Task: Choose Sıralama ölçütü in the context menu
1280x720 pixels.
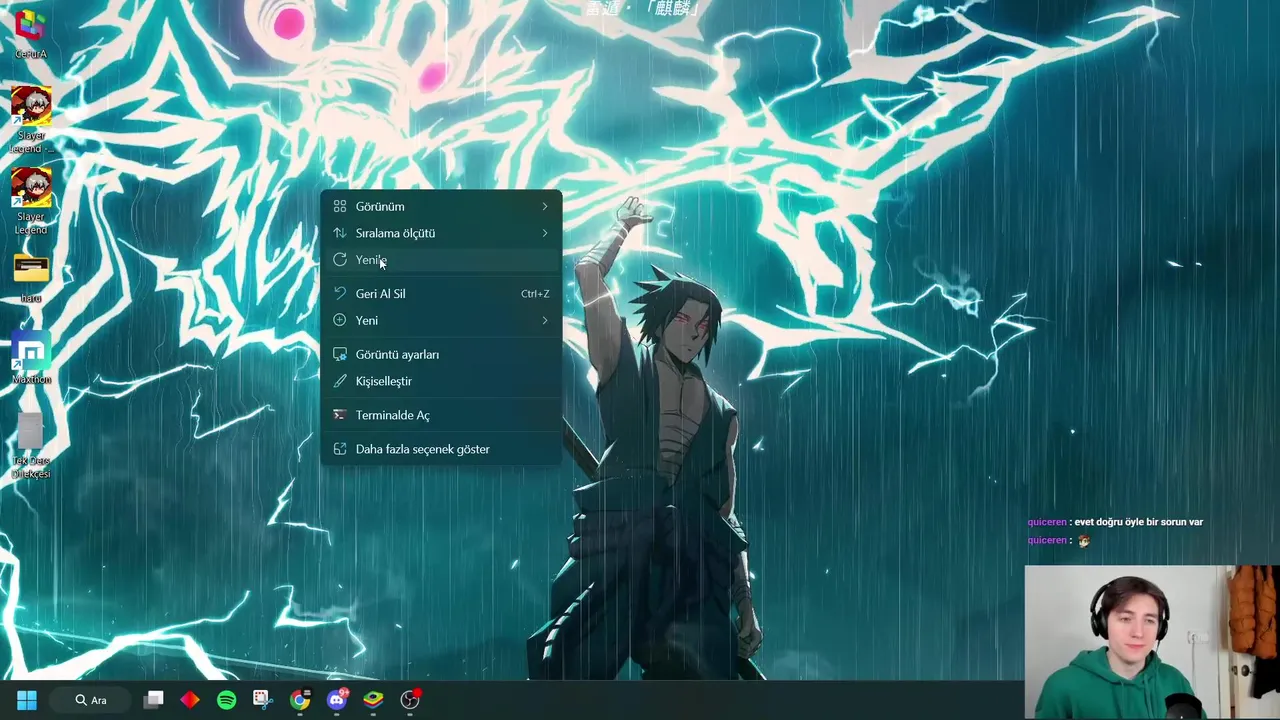Action: click(441, 233)
